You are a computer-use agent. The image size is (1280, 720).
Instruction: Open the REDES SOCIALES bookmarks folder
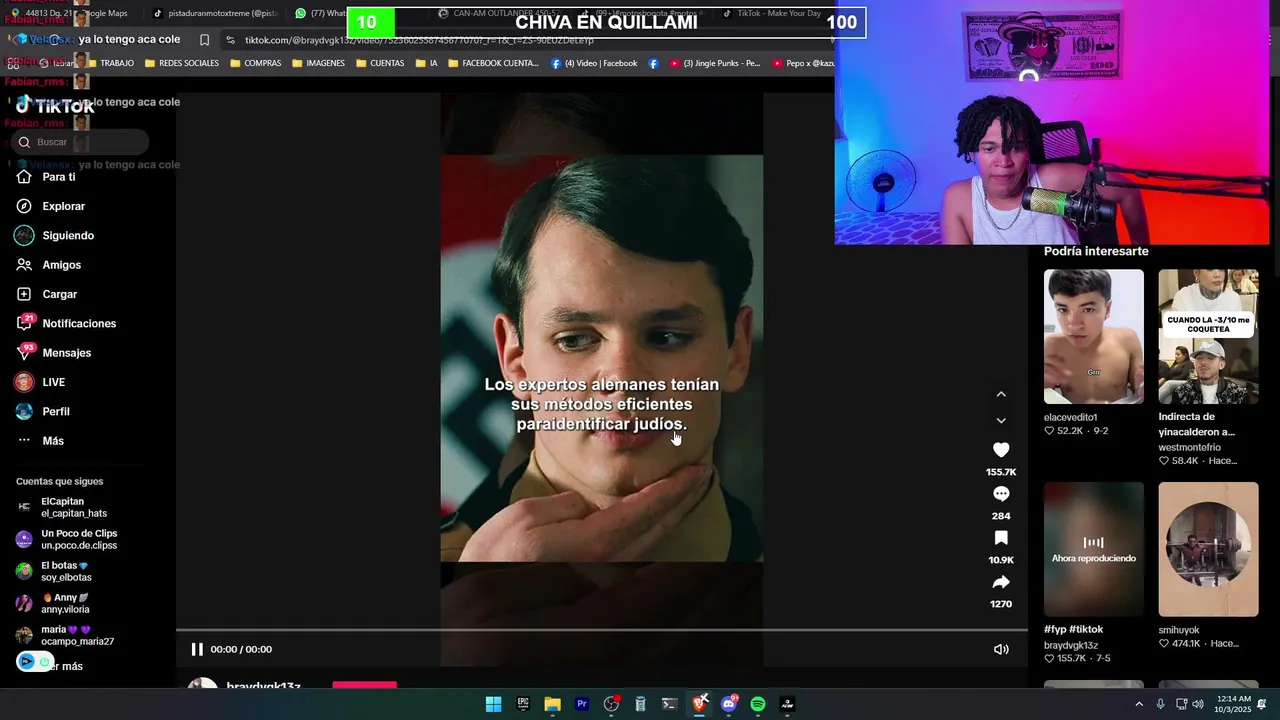click(181, 63)
